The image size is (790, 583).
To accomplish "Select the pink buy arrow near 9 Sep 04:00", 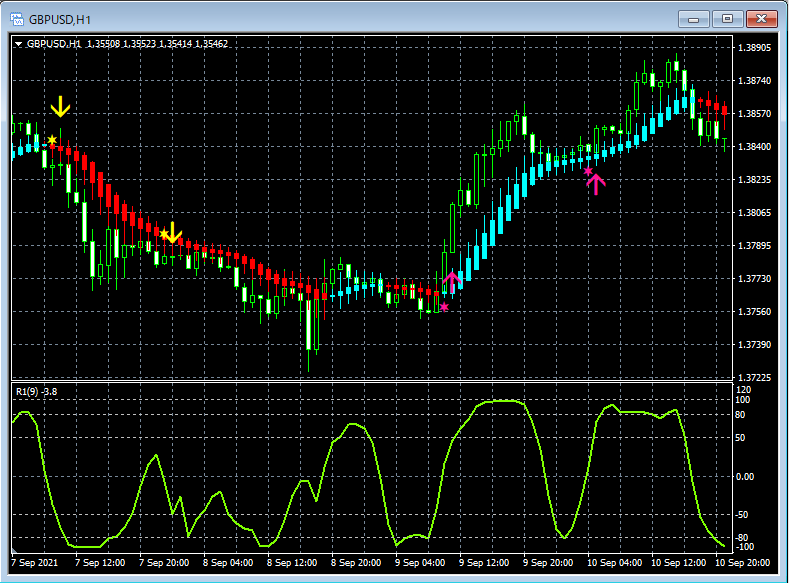I will 452,281.
